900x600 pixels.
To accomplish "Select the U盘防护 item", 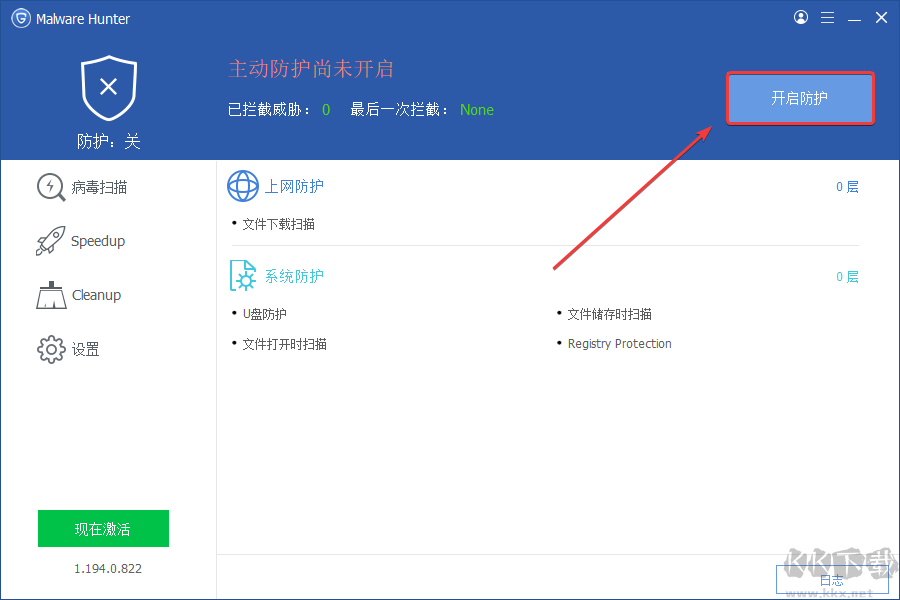I will [265, 314].
